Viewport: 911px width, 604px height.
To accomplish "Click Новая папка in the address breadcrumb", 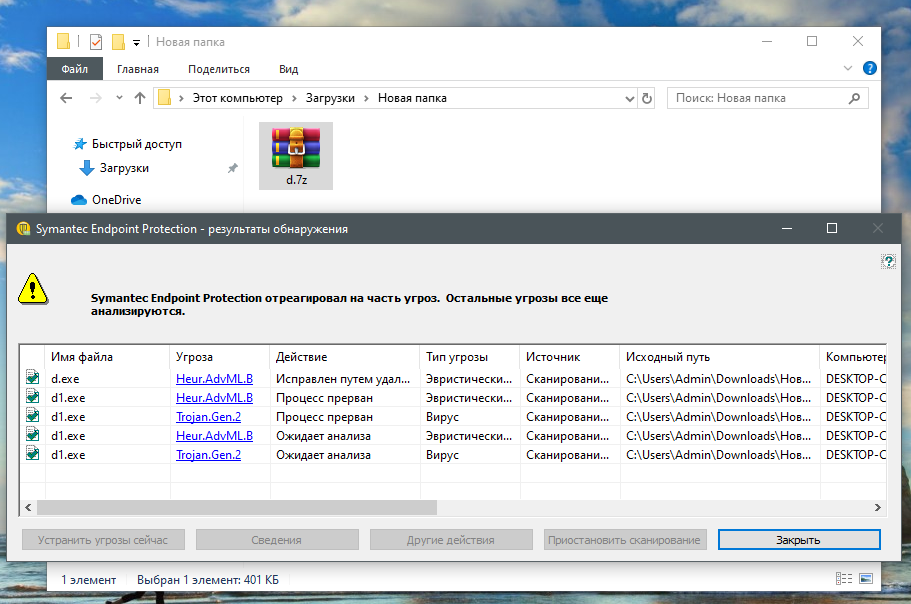I will point(412,98).
